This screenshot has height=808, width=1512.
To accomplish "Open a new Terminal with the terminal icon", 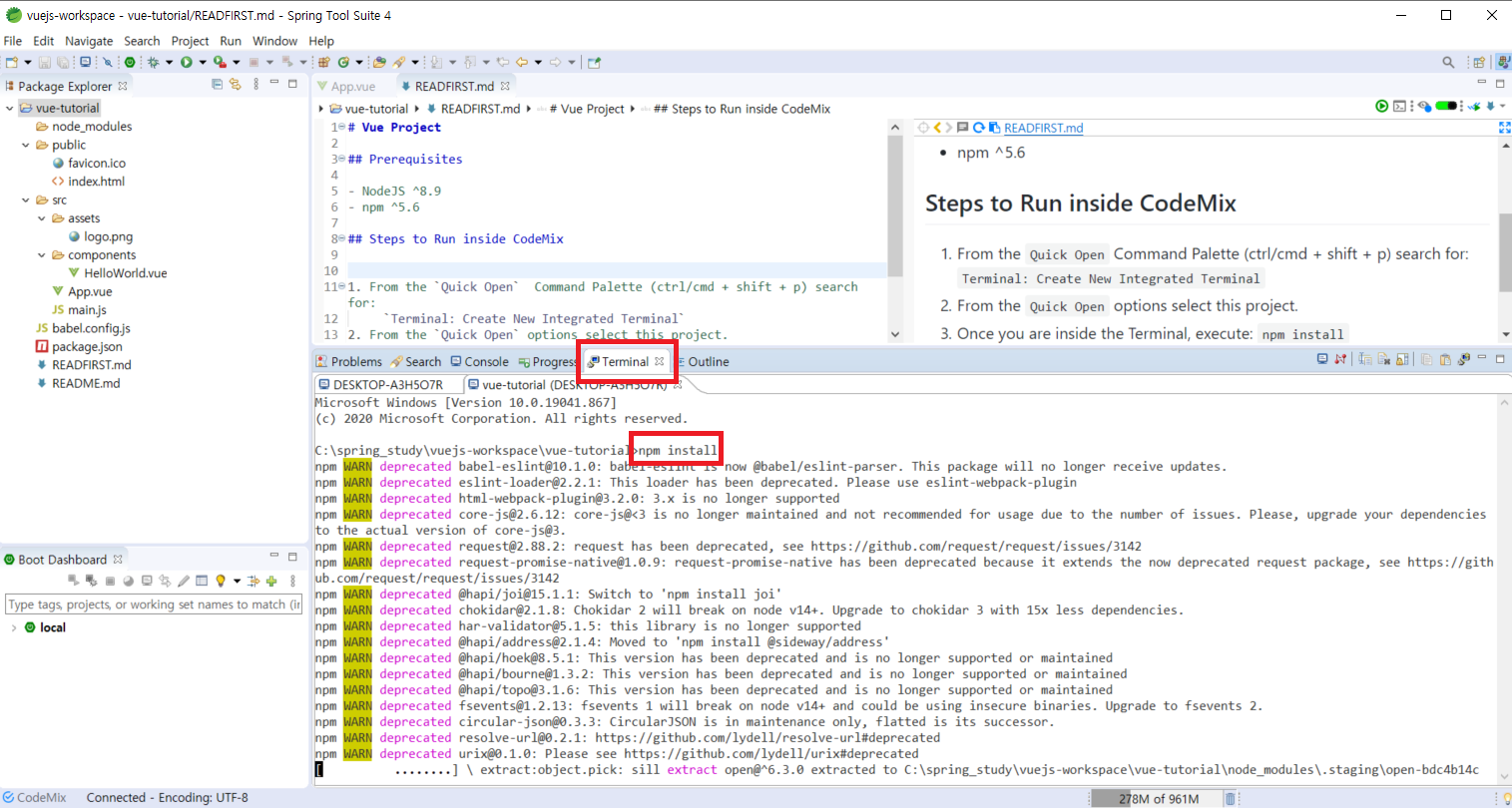I will 1323,360.
